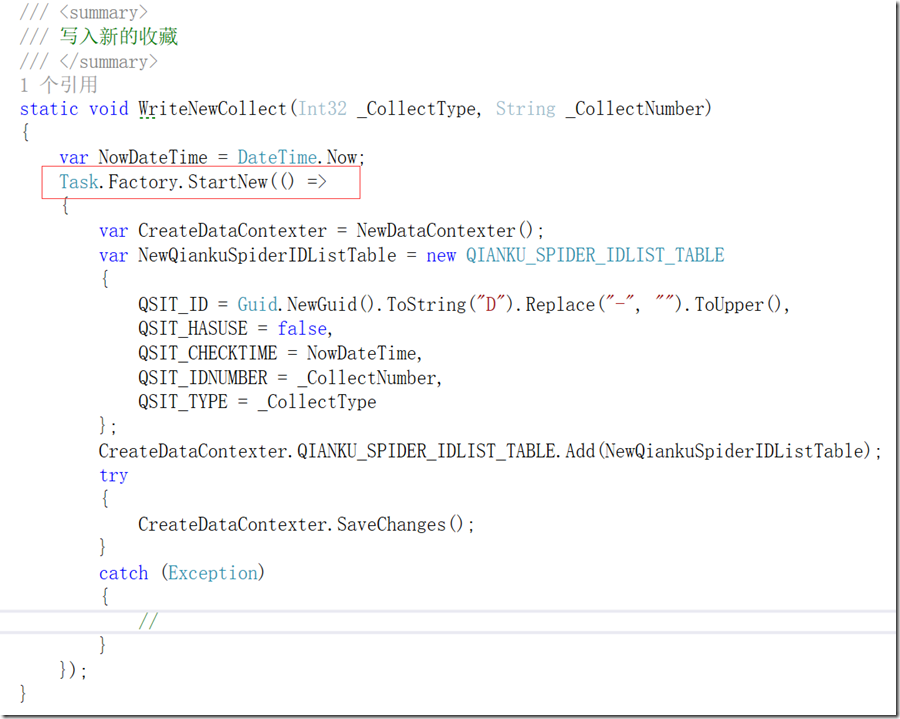Click the 'catch' keyword
Viewport: 900px width, 719px height.
point(123,573)
